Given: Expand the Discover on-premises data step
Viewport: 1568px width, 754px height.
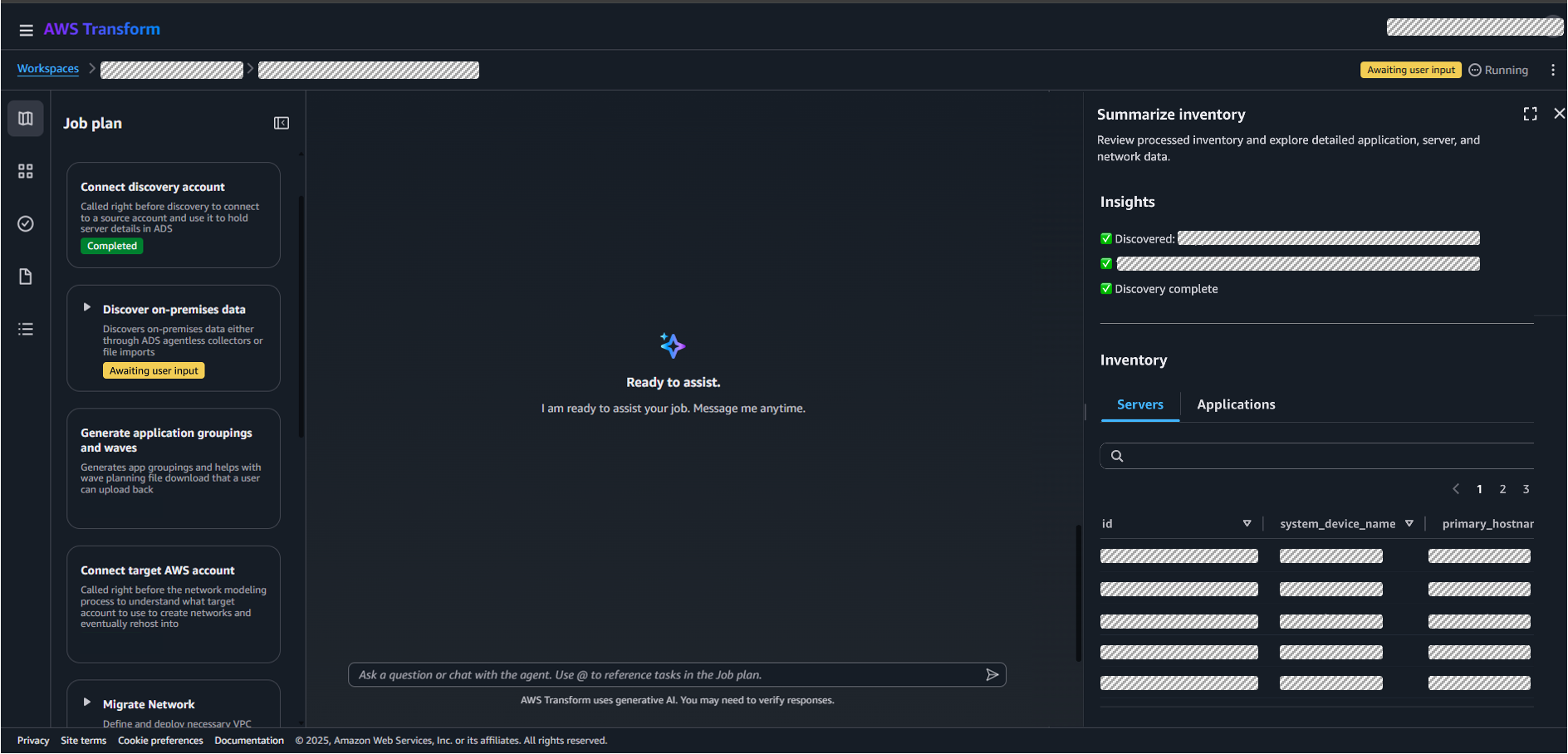Looking at the screenshot, I should [87, 307].
